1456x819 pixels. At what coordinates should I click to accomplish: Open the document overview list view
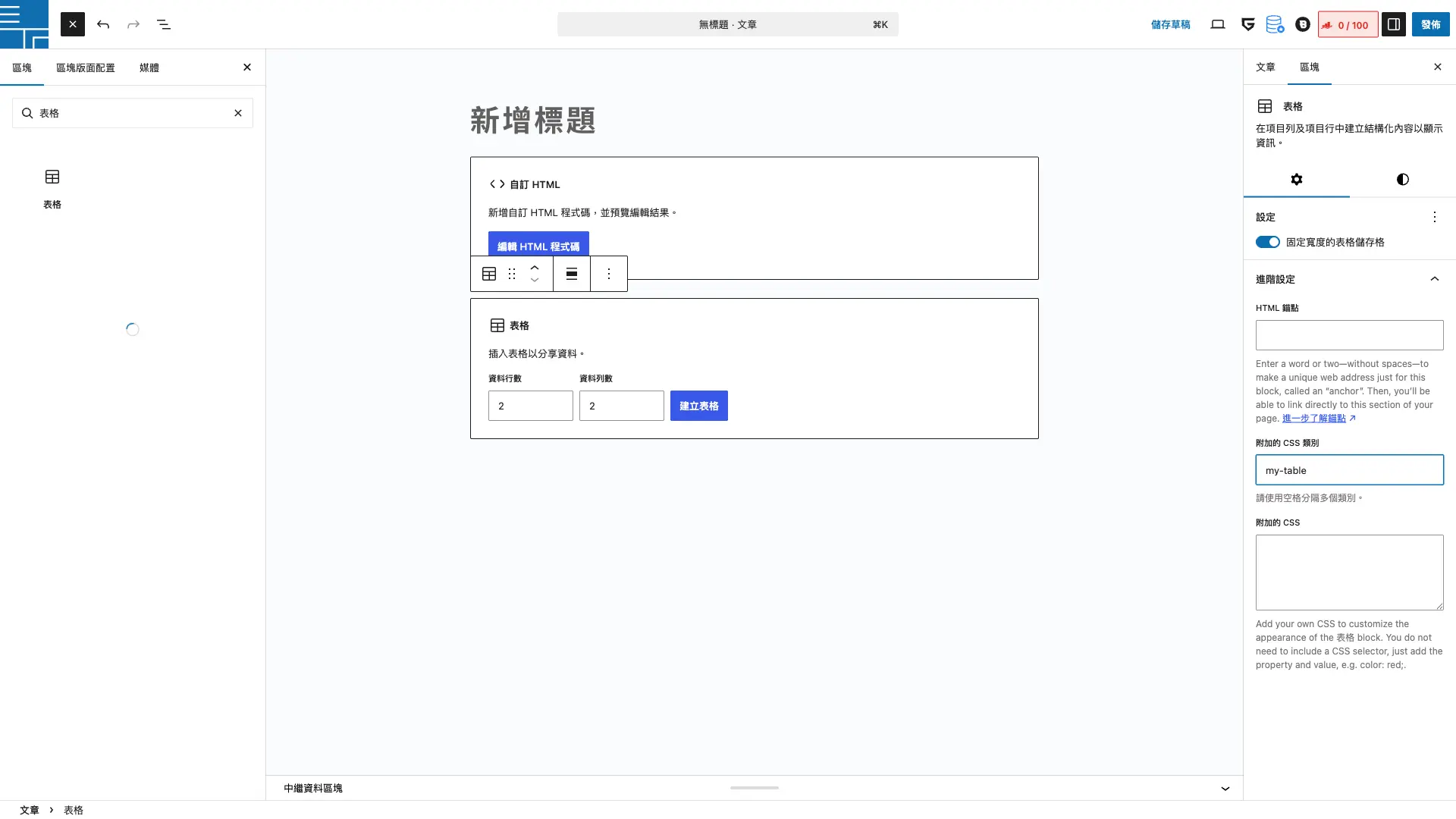coord(164,24)
